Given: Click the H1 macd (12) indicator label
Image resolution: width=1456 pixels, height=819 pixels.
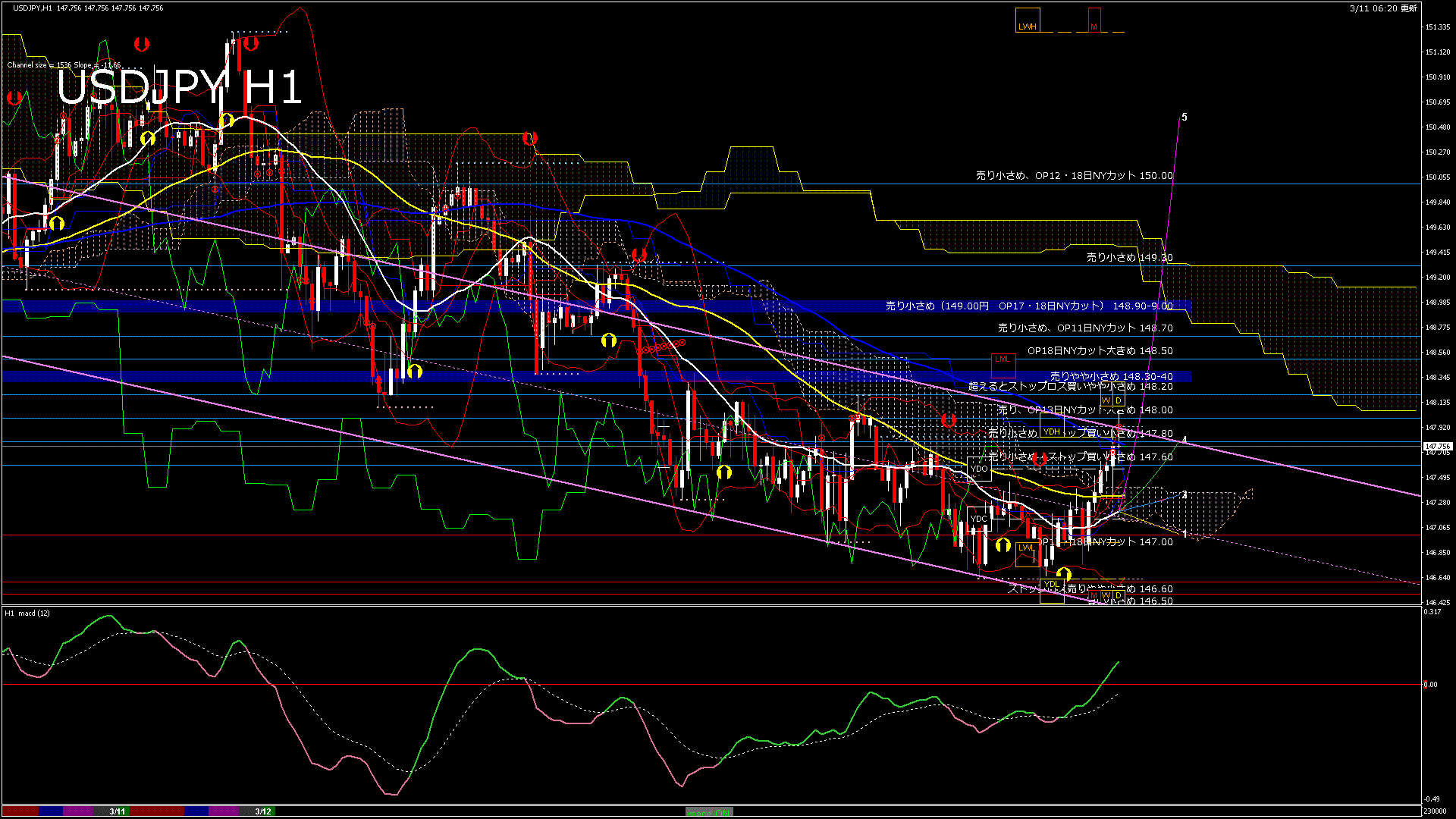Looking at the screenshot, I should (x=27, y=613).
